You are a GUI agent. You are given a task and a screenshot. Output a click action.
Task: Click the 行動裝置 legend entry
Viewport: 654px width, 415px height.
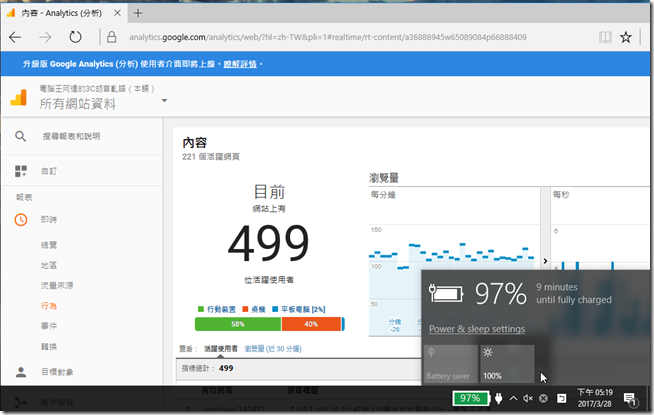pos(217,309)
